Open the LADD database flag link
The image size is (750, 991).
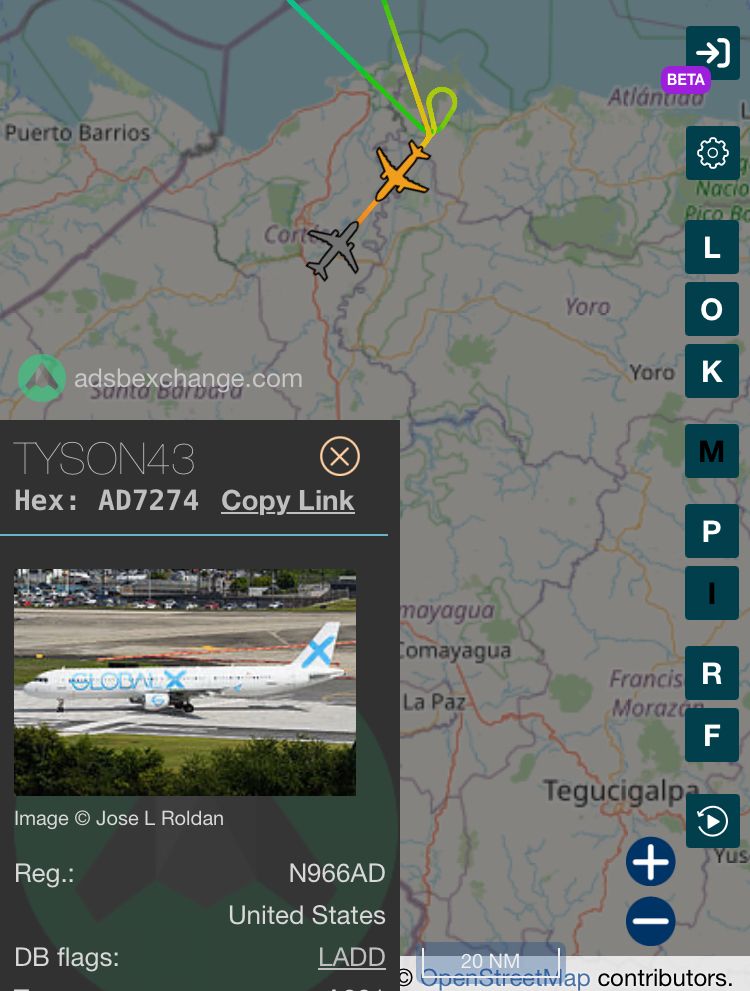point(352,957)
